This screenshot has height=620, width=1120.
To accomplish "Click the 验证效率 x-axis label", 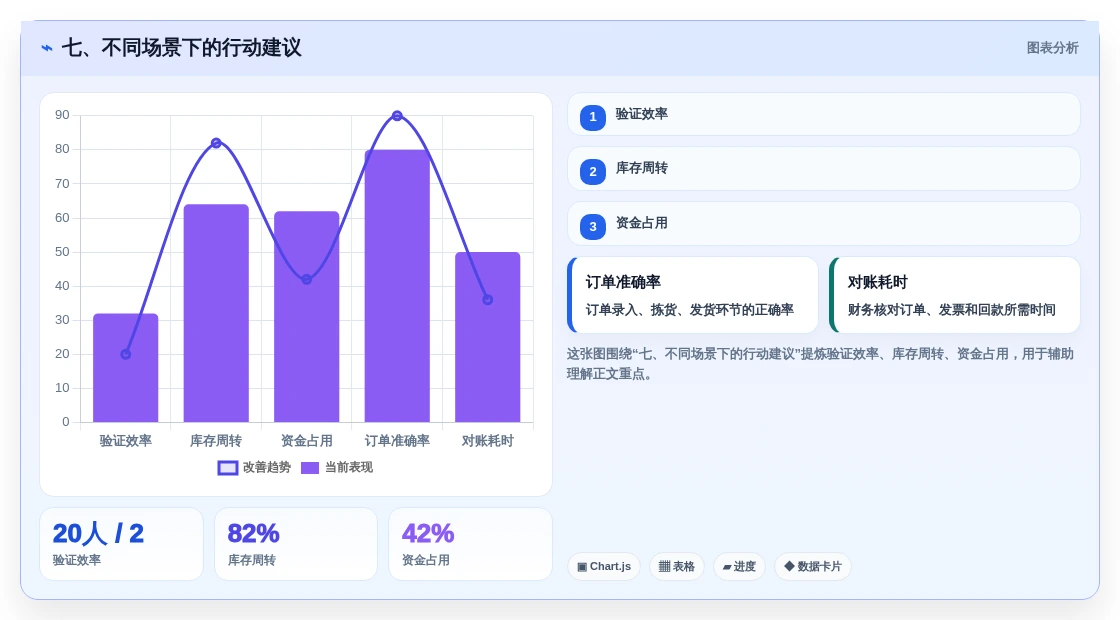I will tap(126, 441).
